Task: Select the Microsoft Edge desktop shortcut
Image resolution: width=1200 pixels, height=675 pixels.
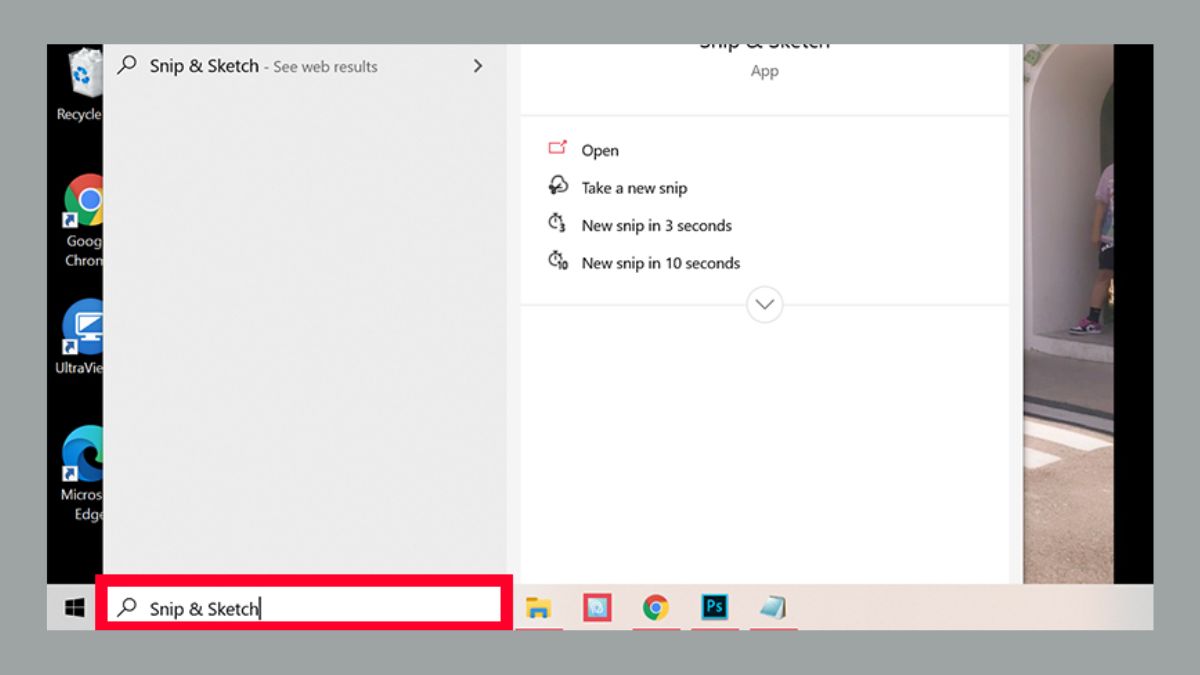Action: (82, 473)
